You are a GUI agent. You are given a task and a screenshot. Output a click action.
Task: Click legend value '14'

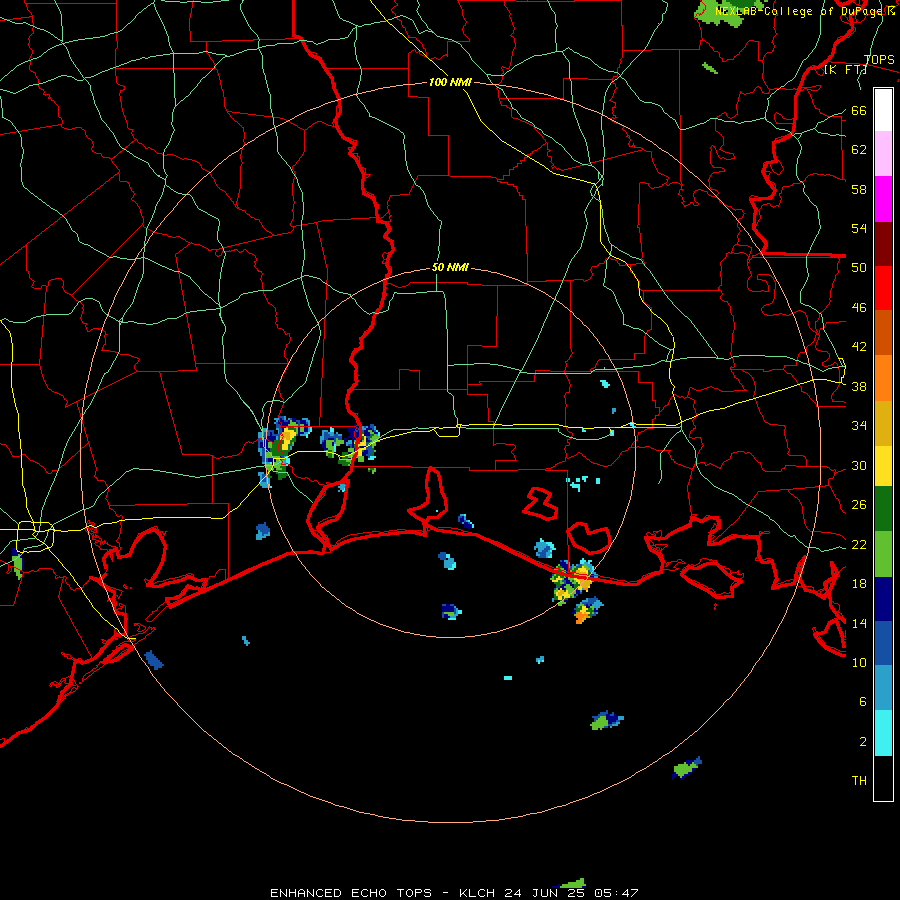[x=859, y=623]
